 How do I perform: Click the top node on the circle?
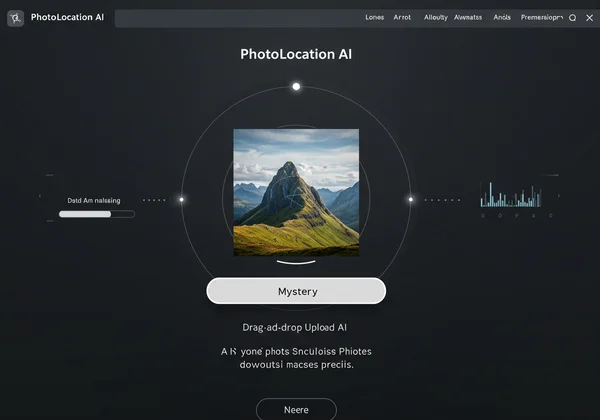(296, 86)
